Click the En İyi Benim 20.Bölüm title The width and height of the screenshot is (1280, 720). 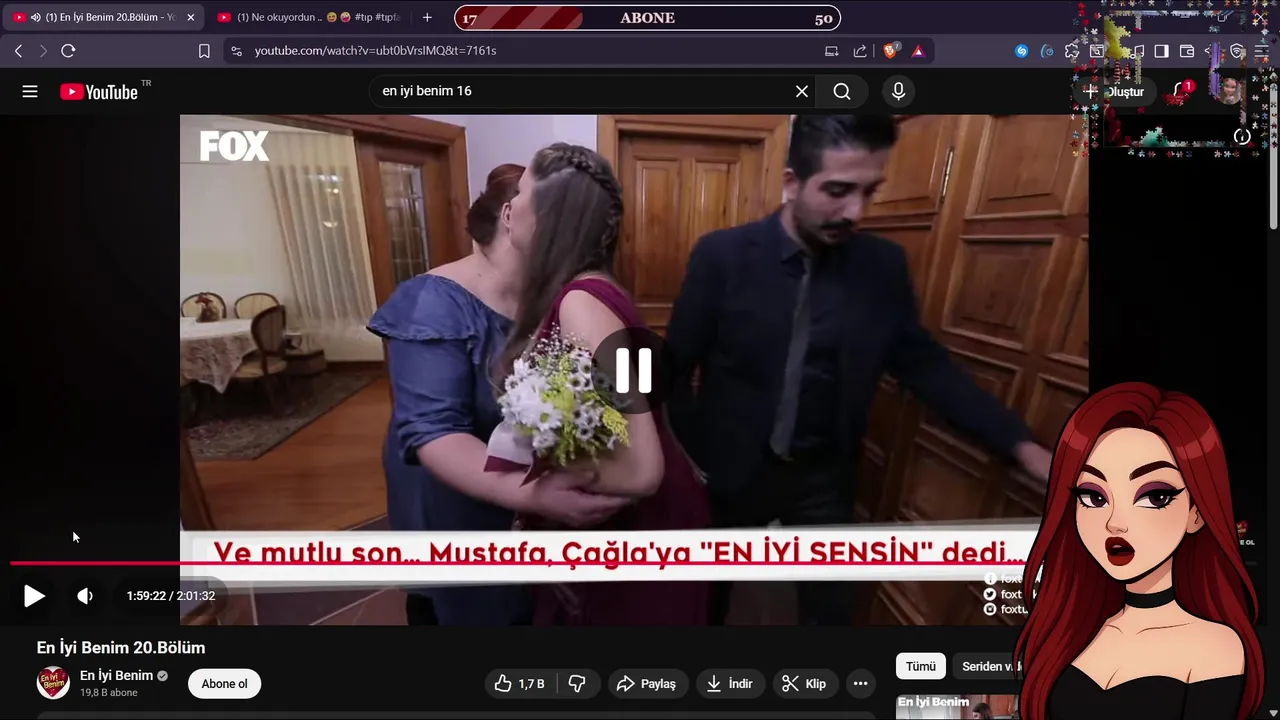click(x=121, y=648)
